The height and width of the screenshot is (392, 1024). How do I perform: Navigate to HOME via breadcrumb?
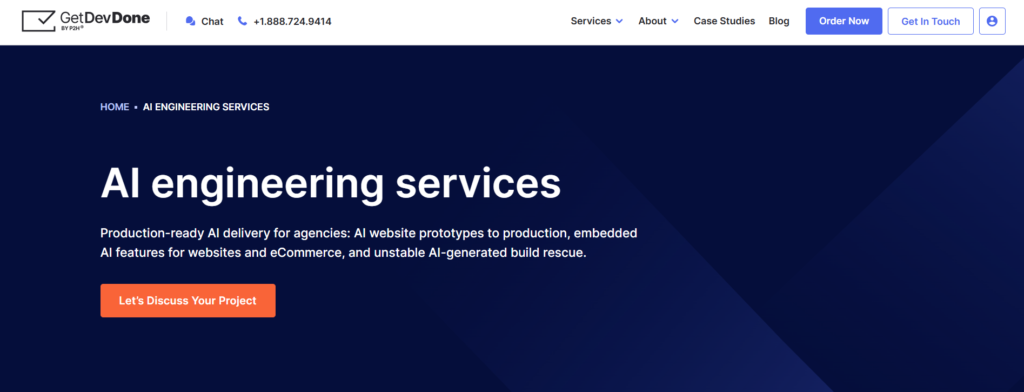coord(114,107)
